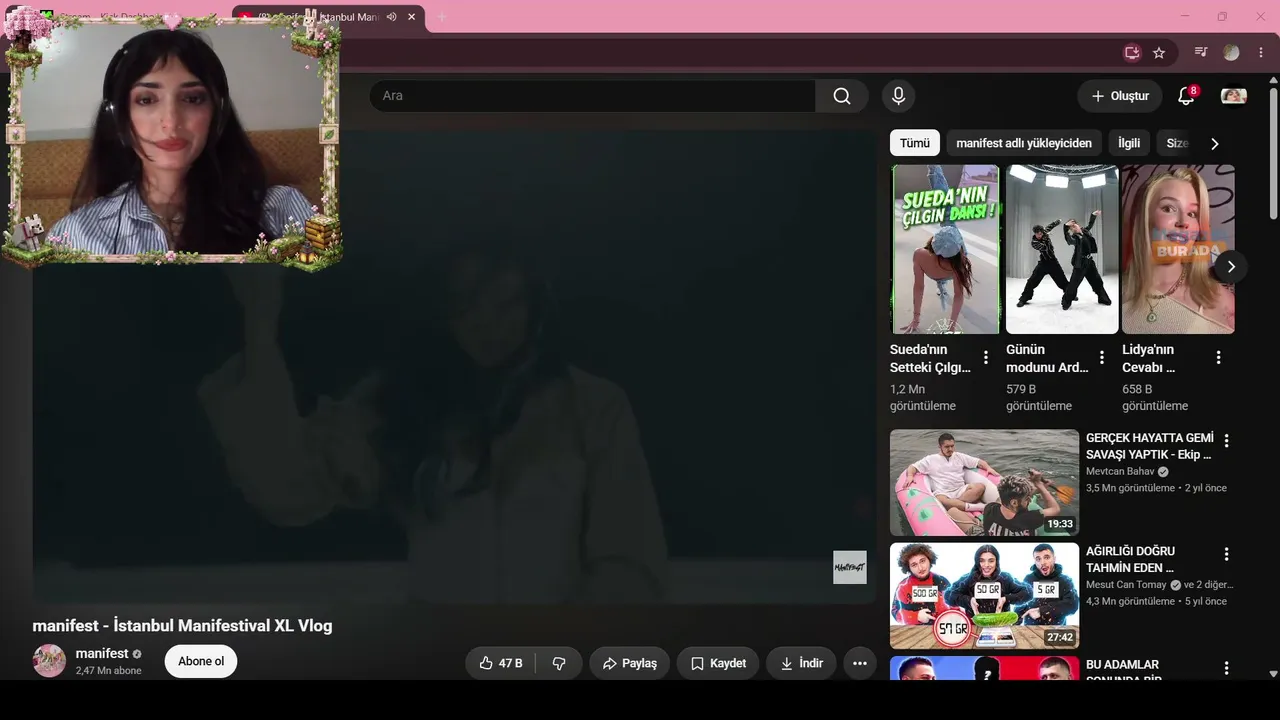Click the video player area

[454, 366]
